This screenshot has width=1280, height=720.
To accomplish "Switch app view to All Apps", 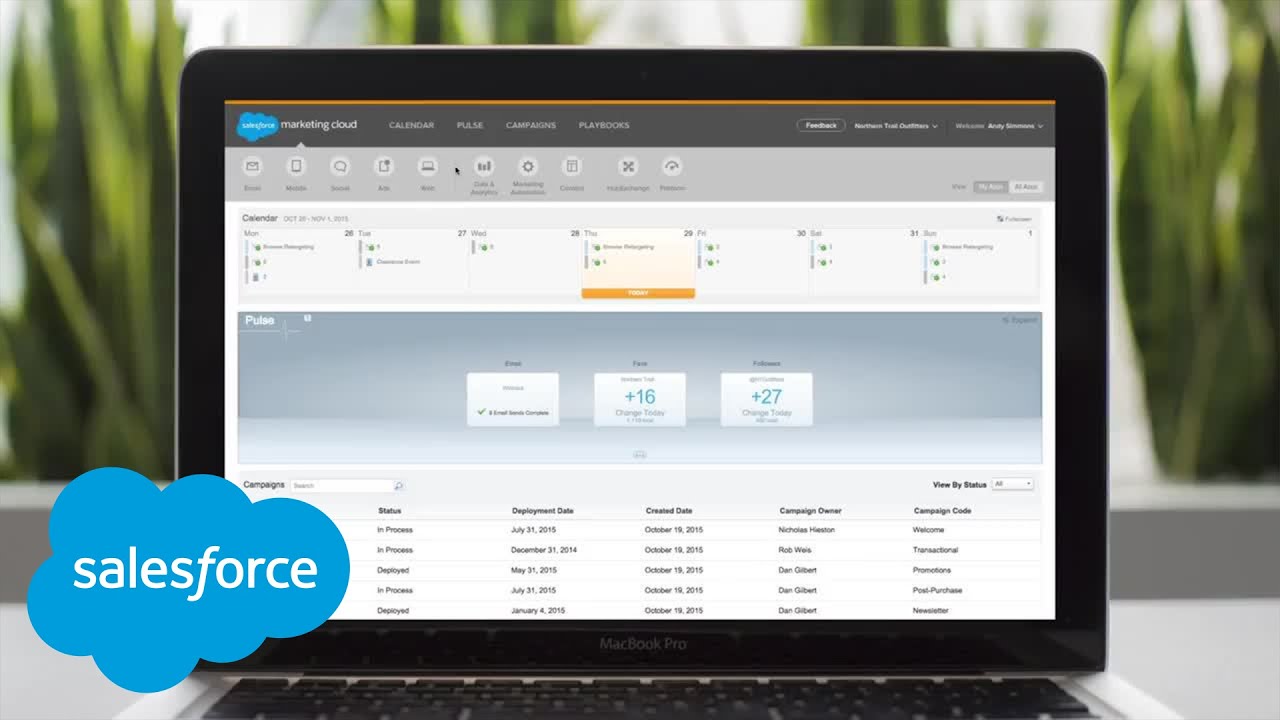I will tap(1026, 187).
